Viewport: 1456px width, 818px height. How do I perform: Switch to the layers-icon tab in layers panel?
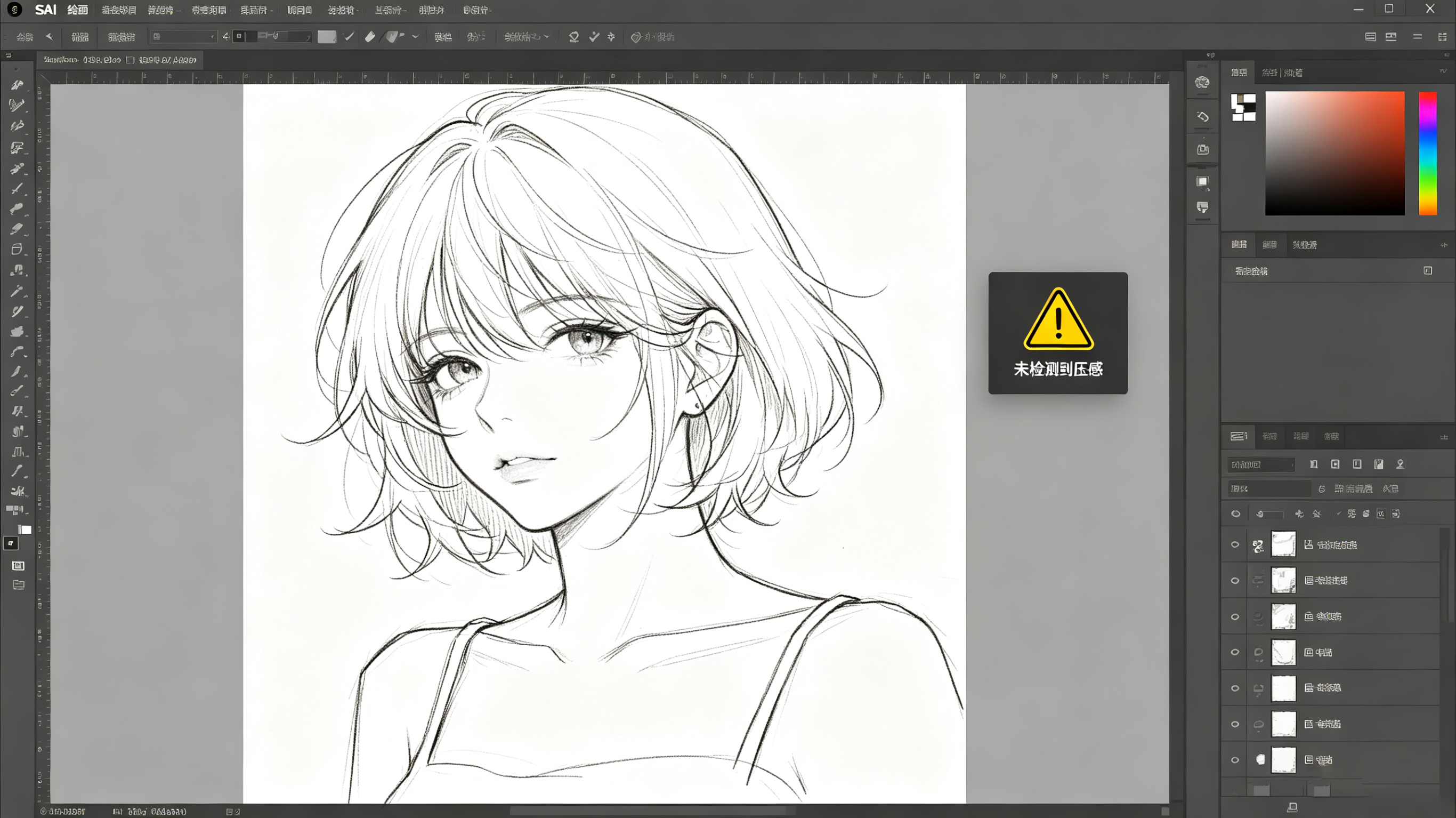click(1239, 436)
